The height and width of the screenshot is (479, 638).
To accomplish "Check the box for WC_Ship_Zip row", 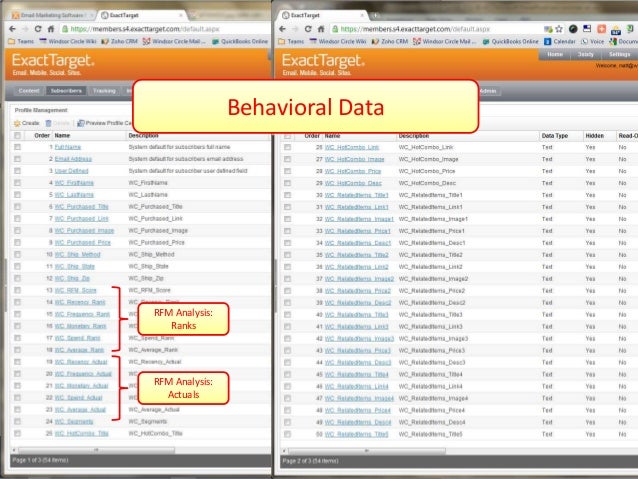I will 17,278.
